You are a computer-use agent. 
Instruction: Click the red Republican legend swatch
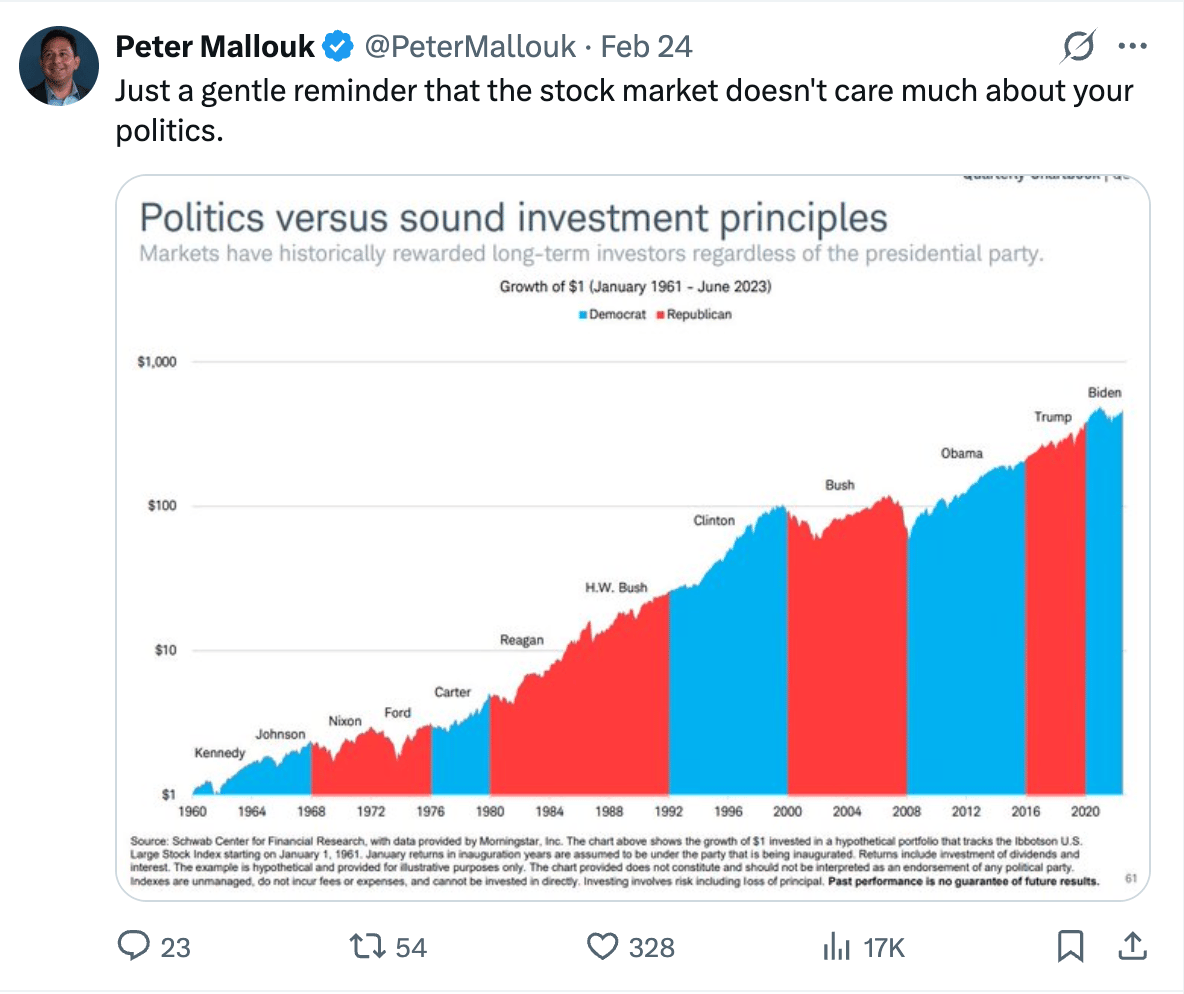point(660,315)
